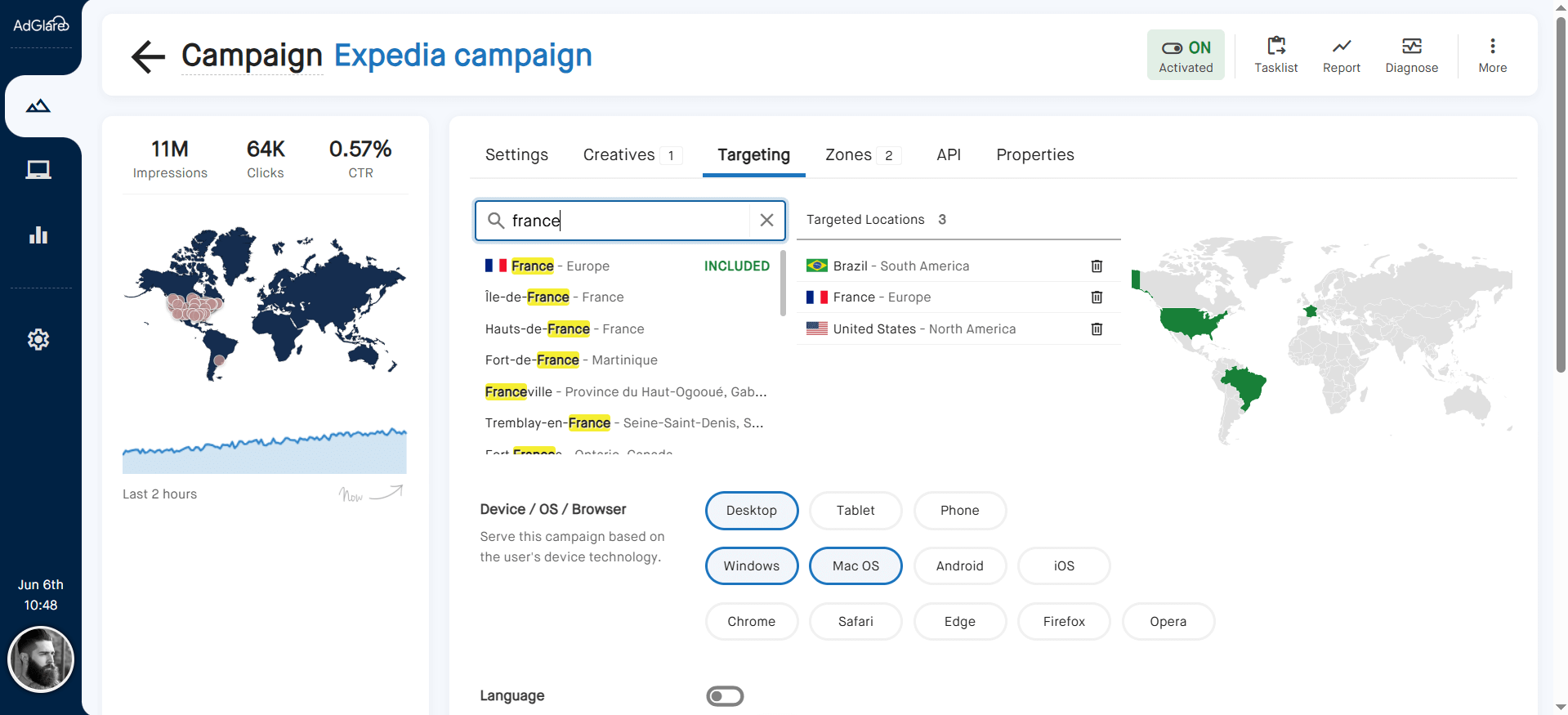
Task: Click the back arrow beside Campaign title
Action: 148,56
